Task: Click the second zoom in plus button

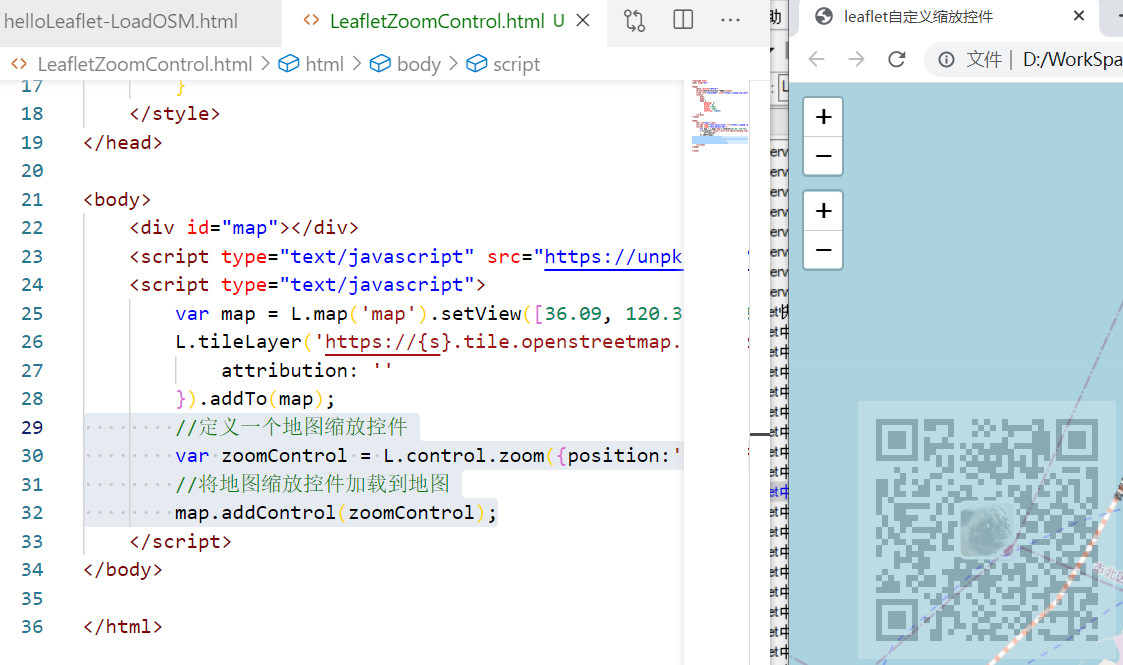Action: 823,210
